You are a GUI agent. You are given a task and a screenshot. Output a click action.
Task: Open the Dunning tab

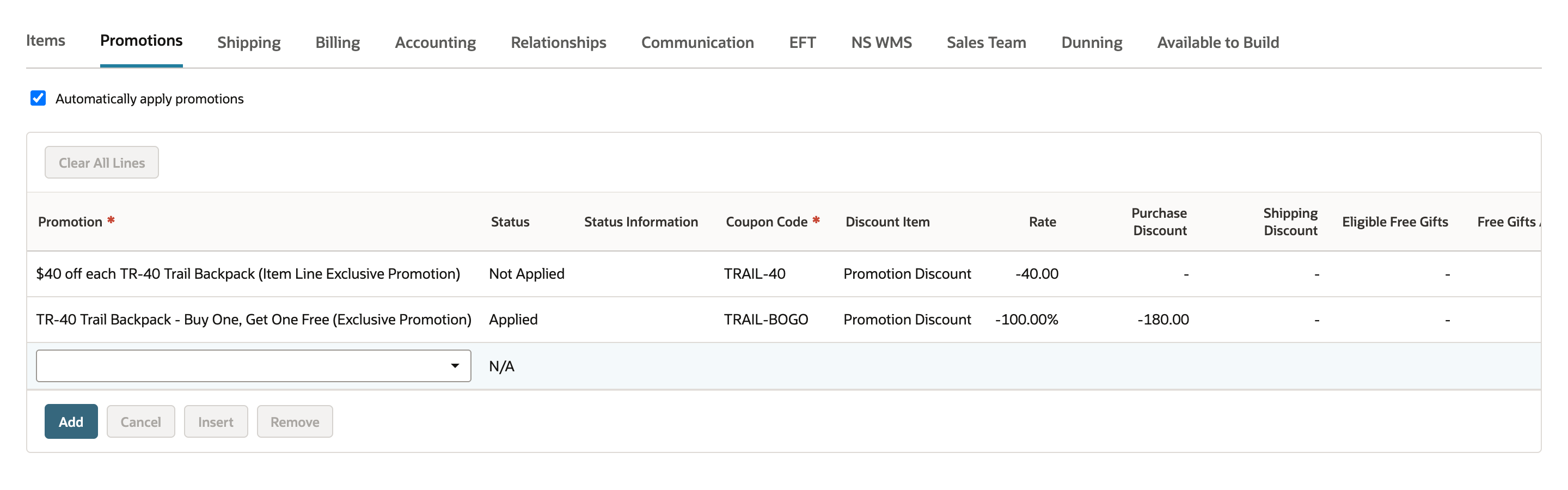click(1092, 42)
